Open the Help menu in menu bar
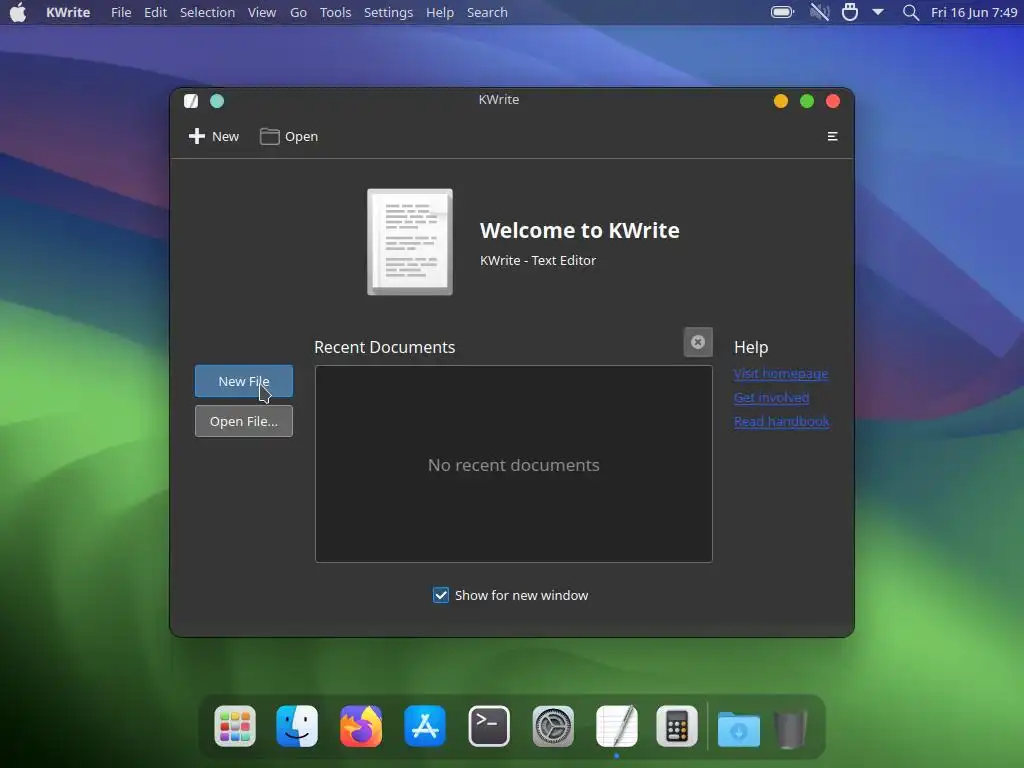 coord(440,12)
